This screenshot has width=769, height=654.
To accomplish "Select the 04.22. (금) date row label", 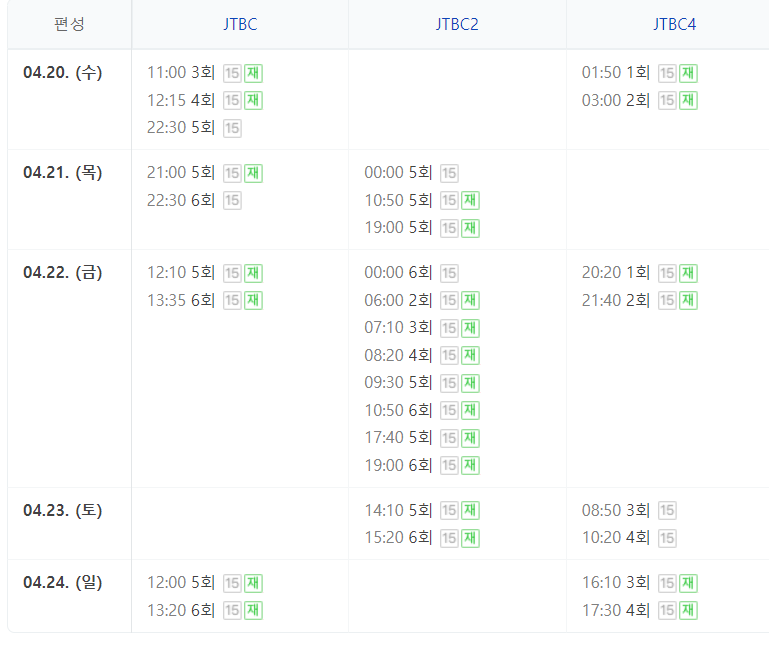I will click(63, 273).
